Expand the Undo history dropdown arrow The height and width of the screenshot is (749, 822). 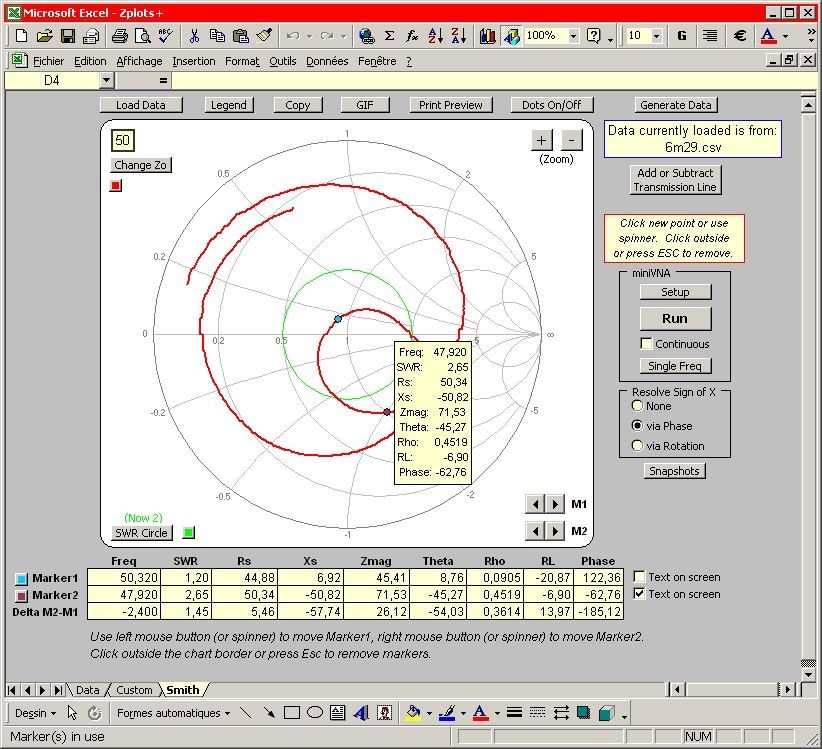click(x=309, y=36)
